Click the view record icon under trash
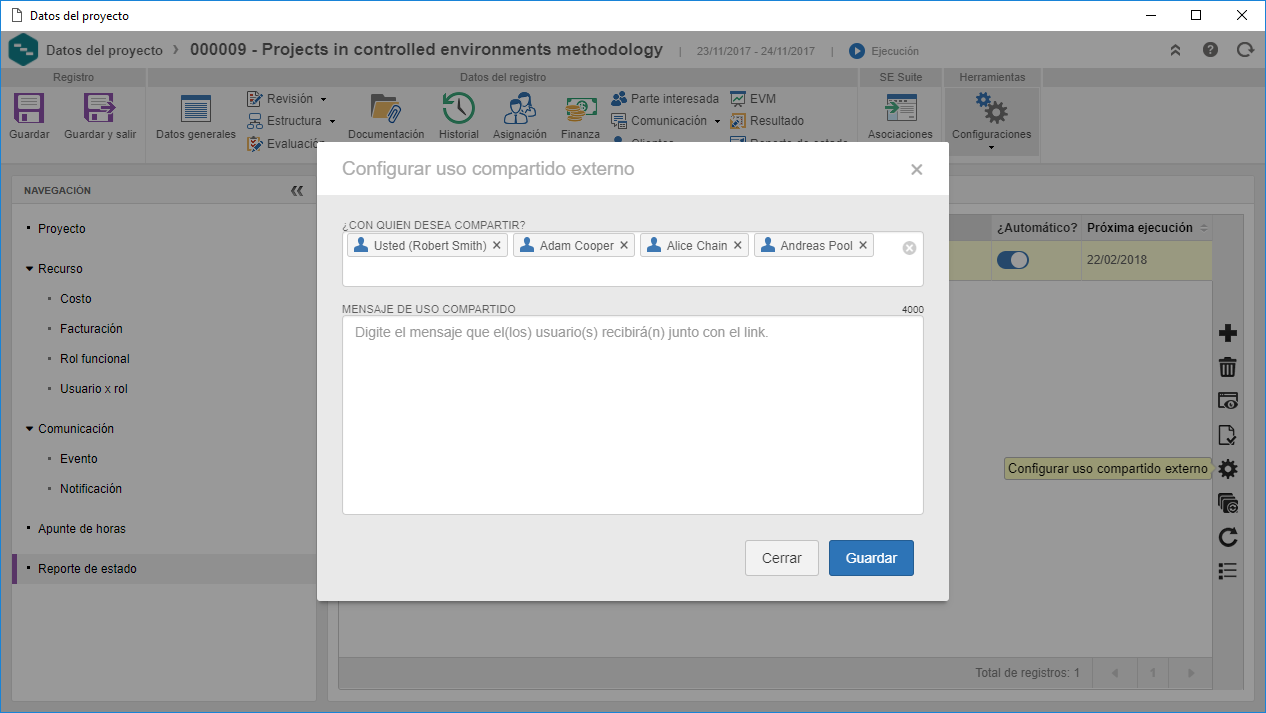The height and width of the screenshot is (713, 1266). pos(1228,401)
